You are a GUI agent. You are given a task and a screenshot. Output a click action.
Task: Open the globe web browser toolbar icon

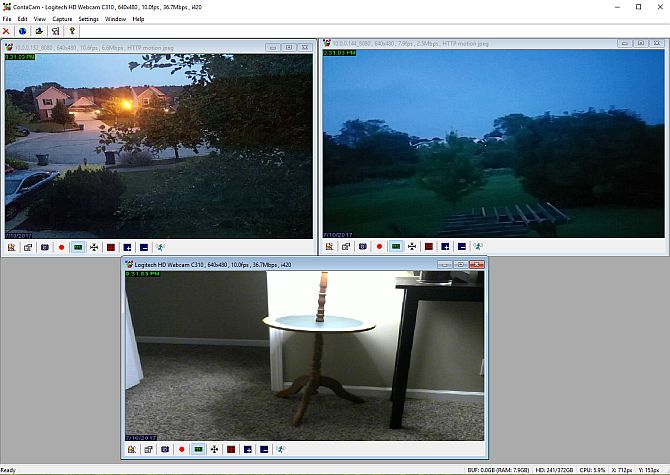pos(22,31)
